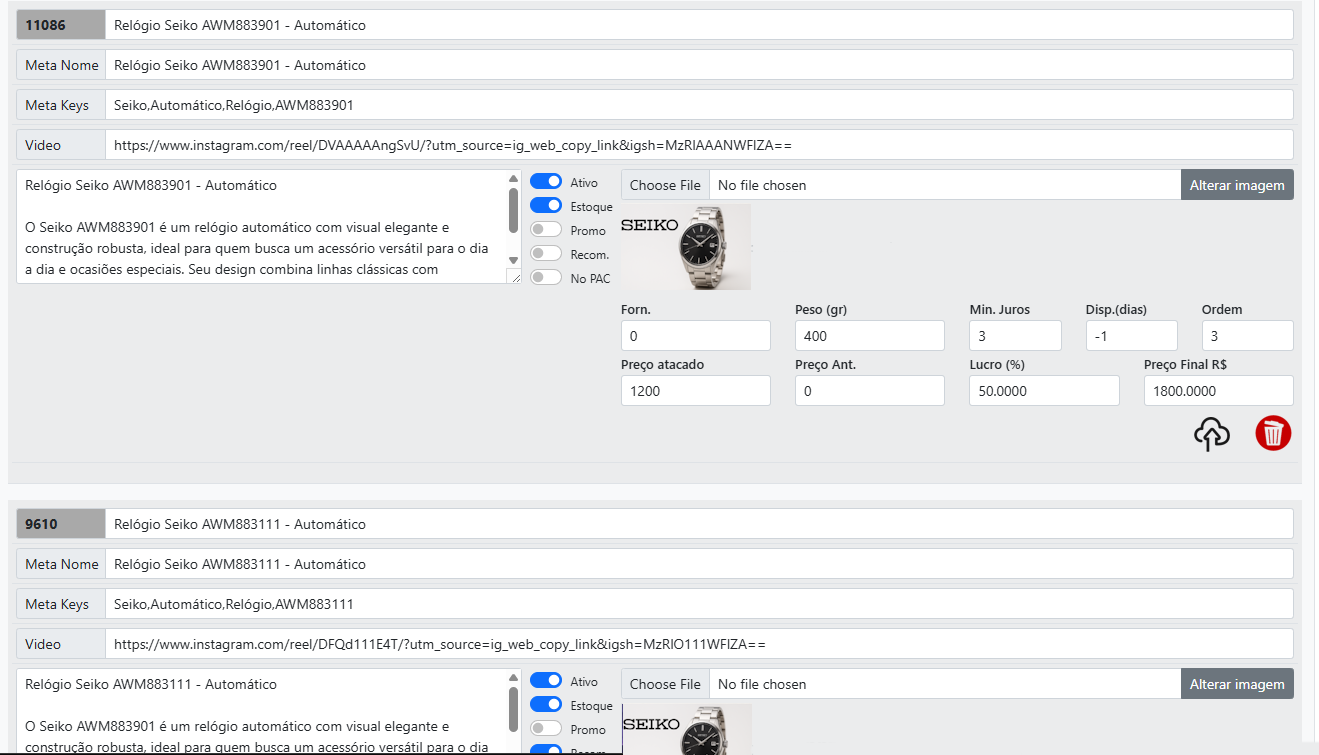1319x755 pixels.
Task: Click the Seiko watch thumbnail of product 9610
Action: coord(686,729)
